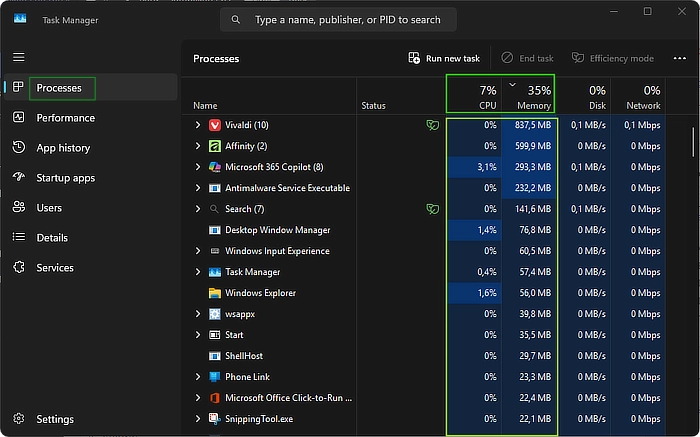Click the Microsoft Office Click-to-Run icon
700x437 pixels.
coord(215,398)
